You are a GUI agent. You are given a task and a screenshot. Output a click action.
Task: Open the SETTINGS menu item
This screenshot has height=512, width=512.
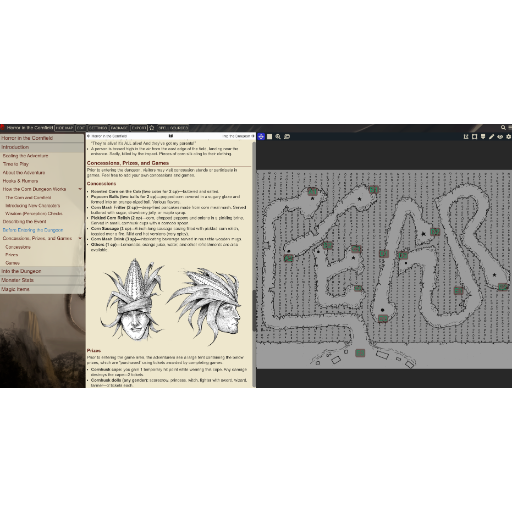click(x=98, y=128)
